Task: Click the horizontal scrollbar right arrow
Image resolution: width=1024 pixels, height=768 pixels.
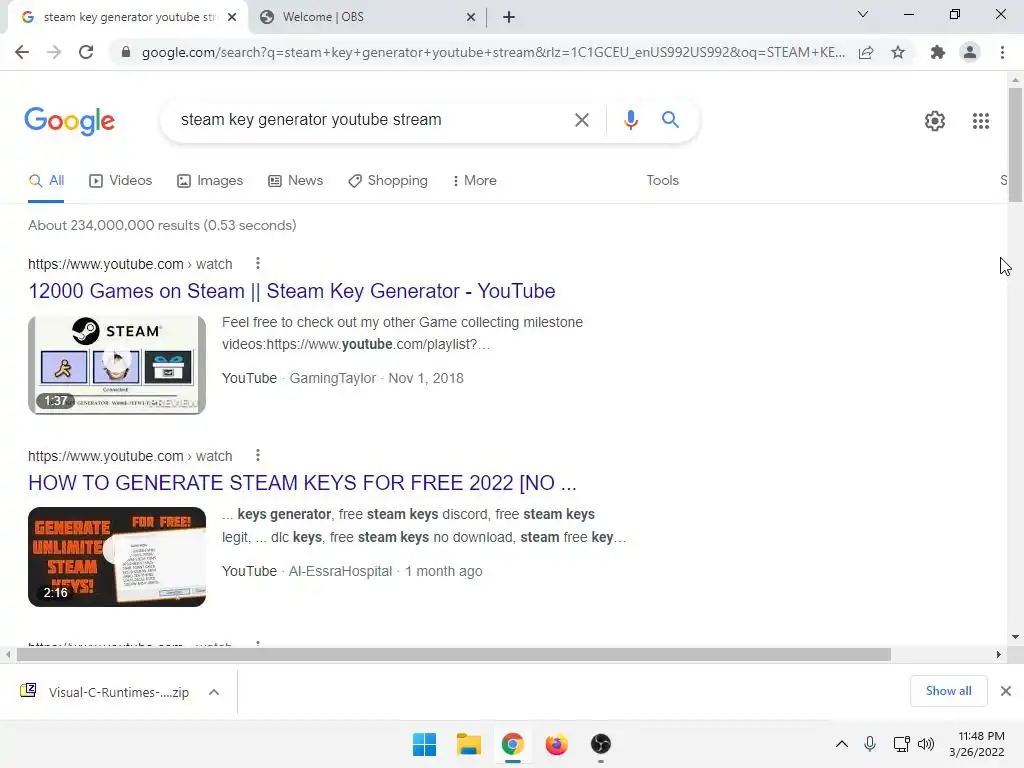Action: coord(999,654)
